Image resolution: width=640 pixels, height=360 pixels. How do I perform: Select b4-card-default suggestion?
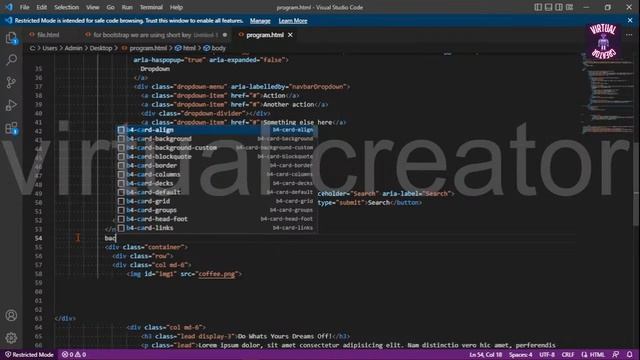pyautogui.click(x=216, y=192)
